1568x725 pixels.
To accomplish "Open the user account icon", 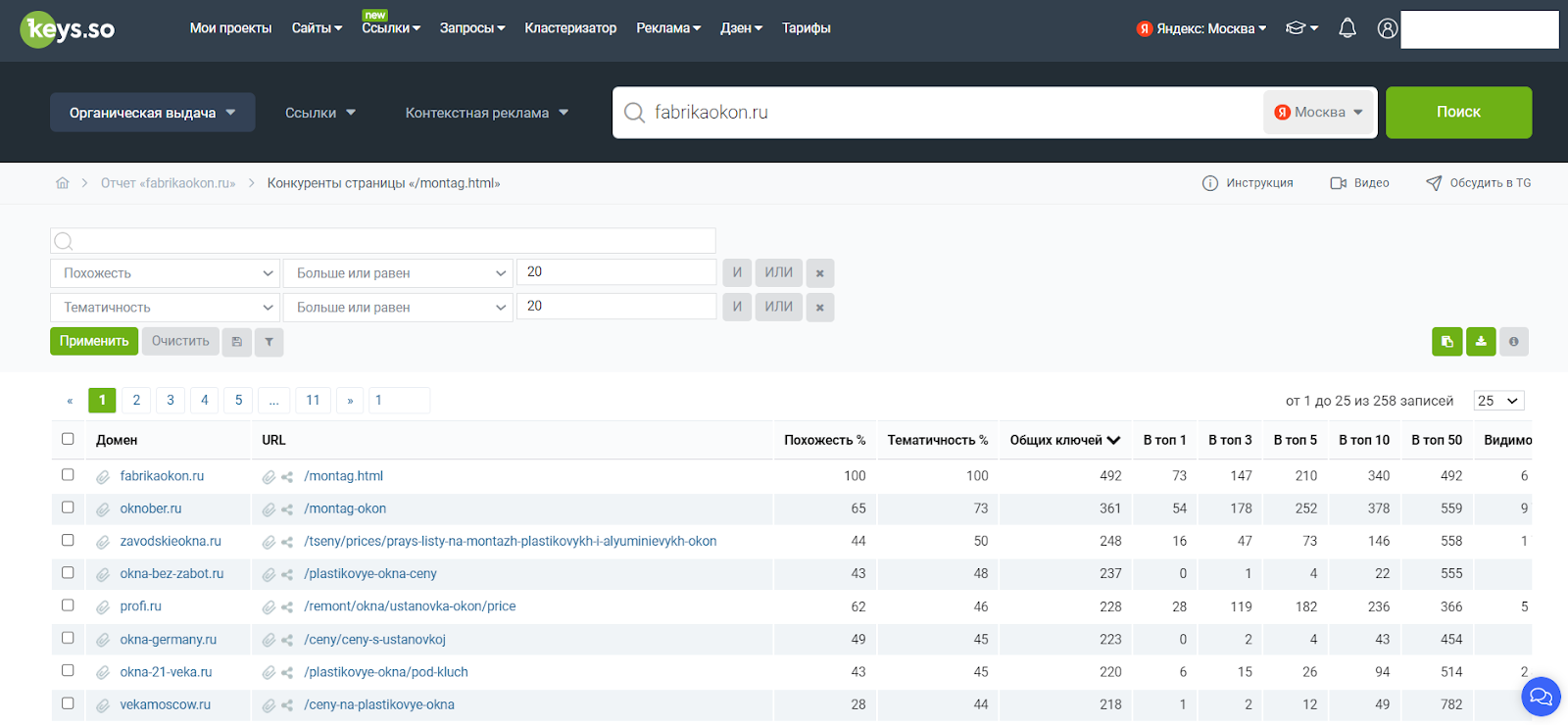I will [1388, 28].
